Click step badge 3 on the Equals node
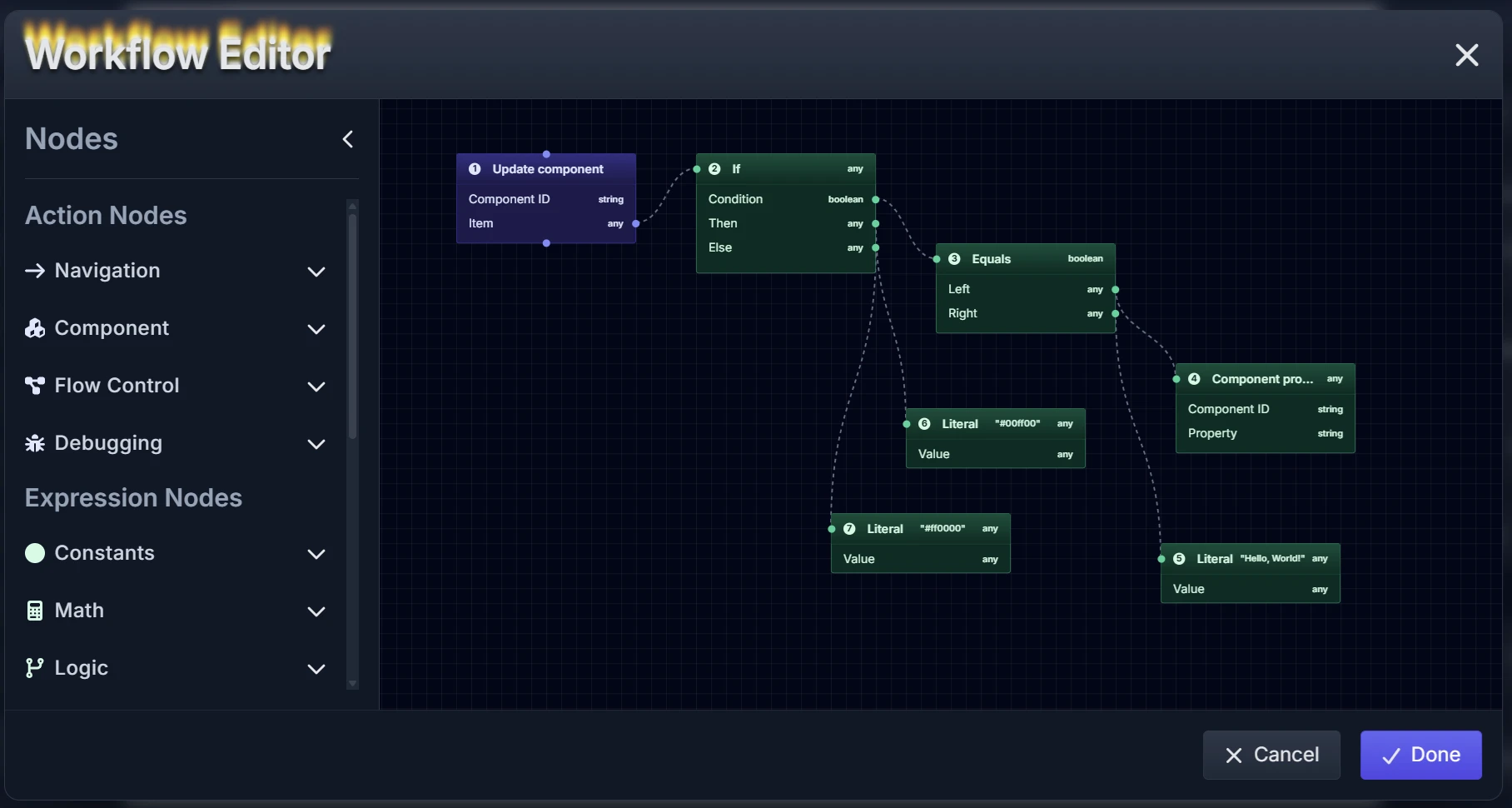Screen dimensions: 1512x808 [x=954, y=259]
